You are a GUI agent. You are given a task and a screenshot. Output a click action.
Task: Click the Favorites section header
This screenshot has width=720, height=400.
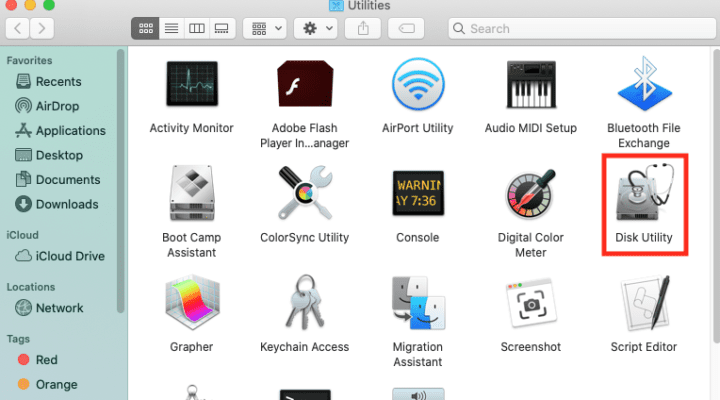(x=29, y=61)
